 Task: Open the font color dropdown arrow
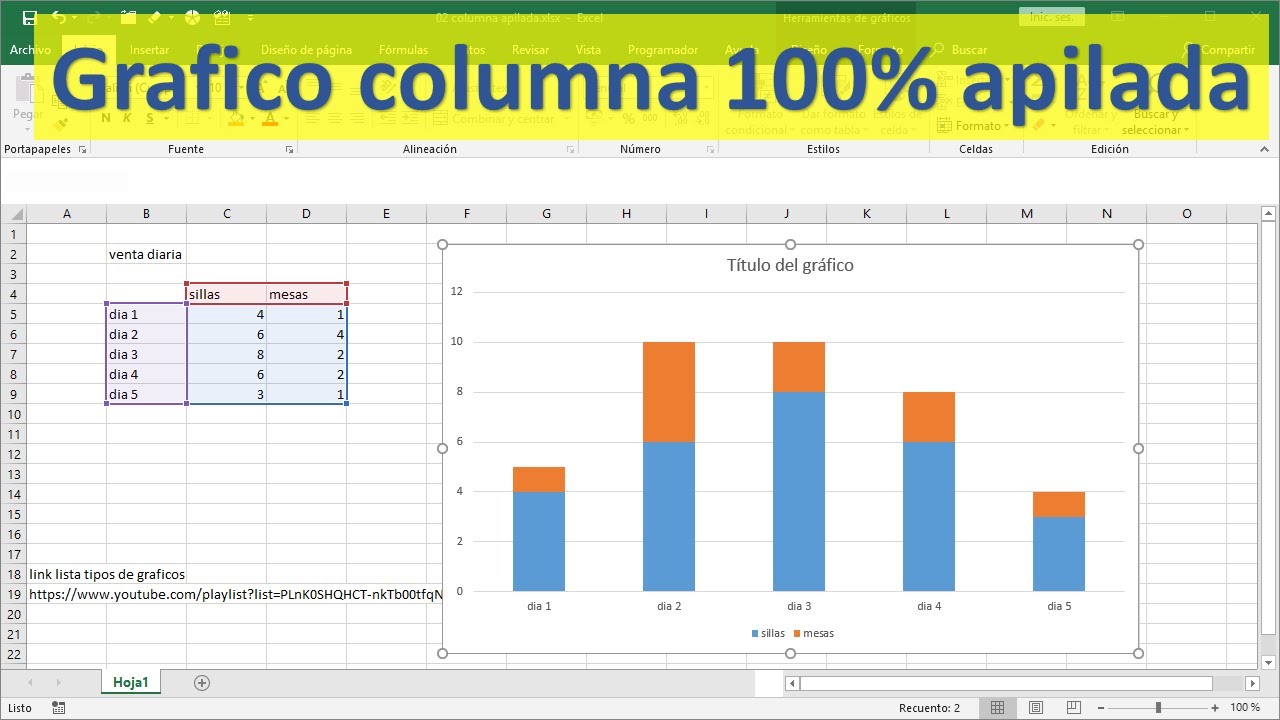pyautogui.click(x=285, y=118)
